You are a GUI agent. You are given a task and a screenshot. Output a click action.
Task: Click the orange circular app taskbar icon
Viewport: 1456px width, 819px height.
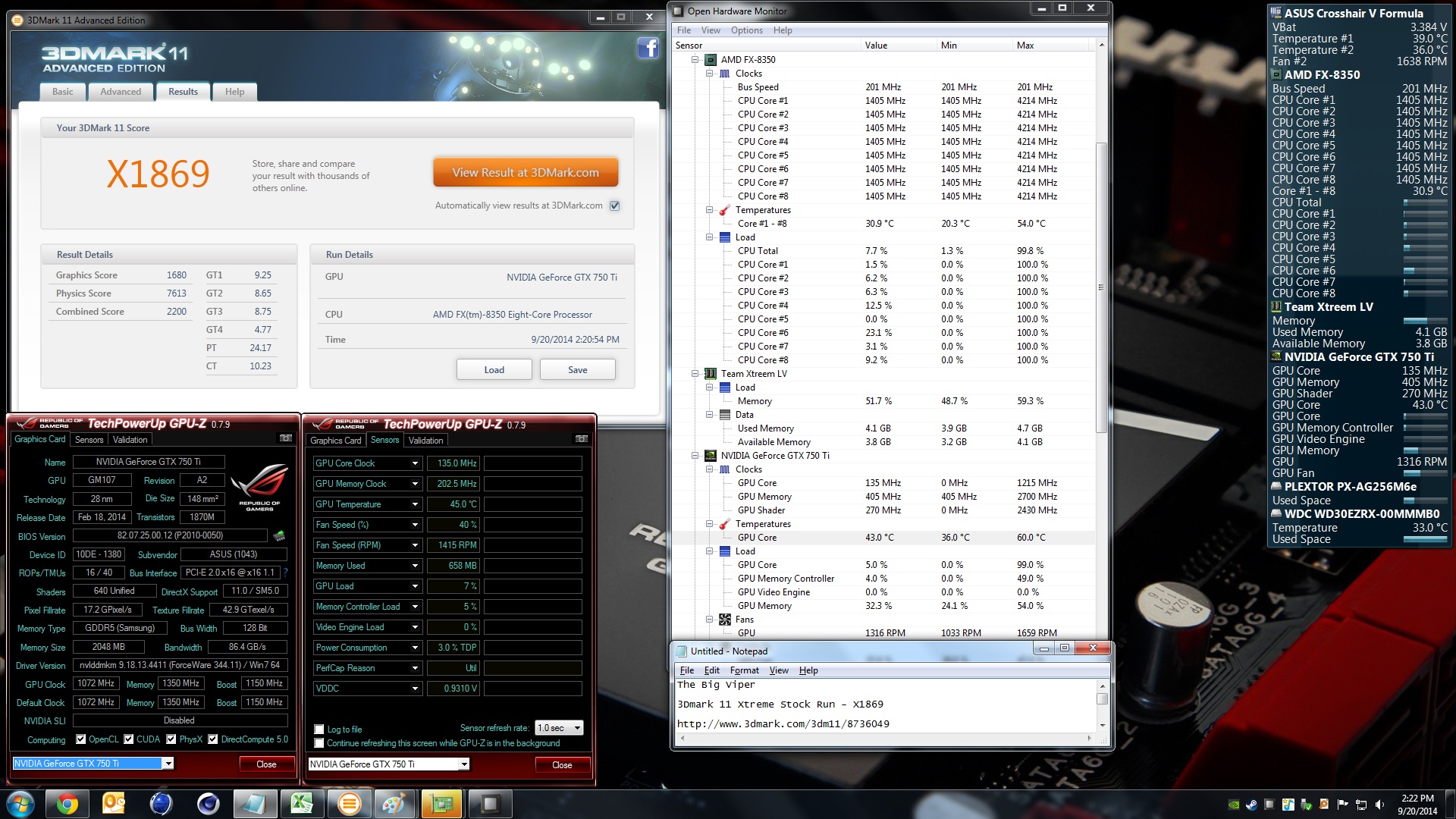coord(349,804)
